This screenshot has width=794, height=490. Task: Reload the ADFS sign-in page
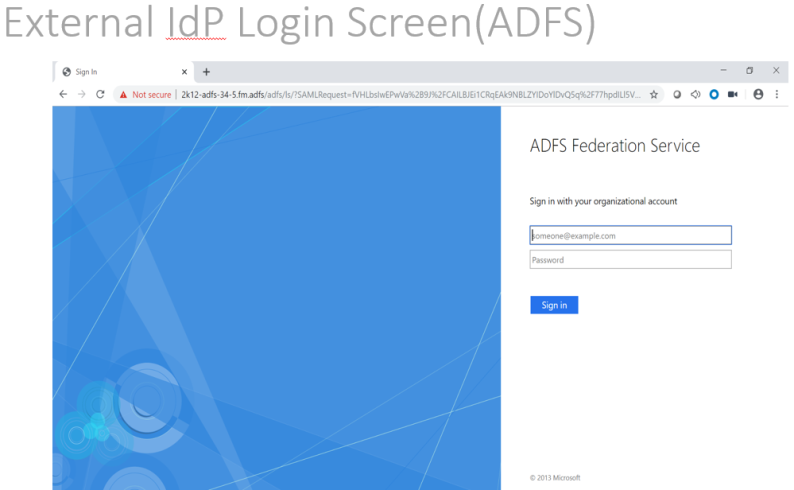coord(100,94)
